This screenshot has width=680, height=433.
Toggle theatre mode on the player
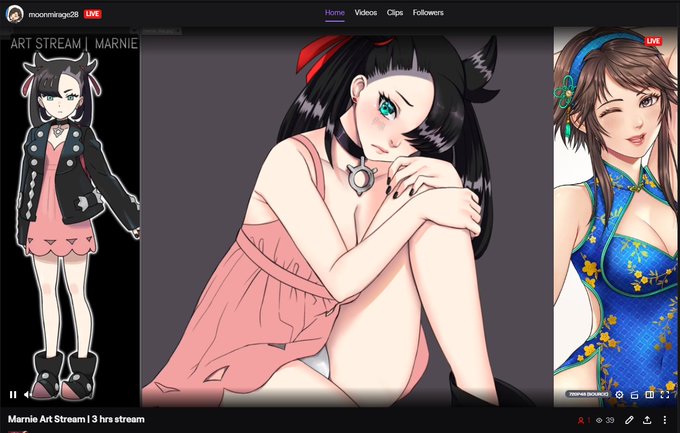(649, 394)
